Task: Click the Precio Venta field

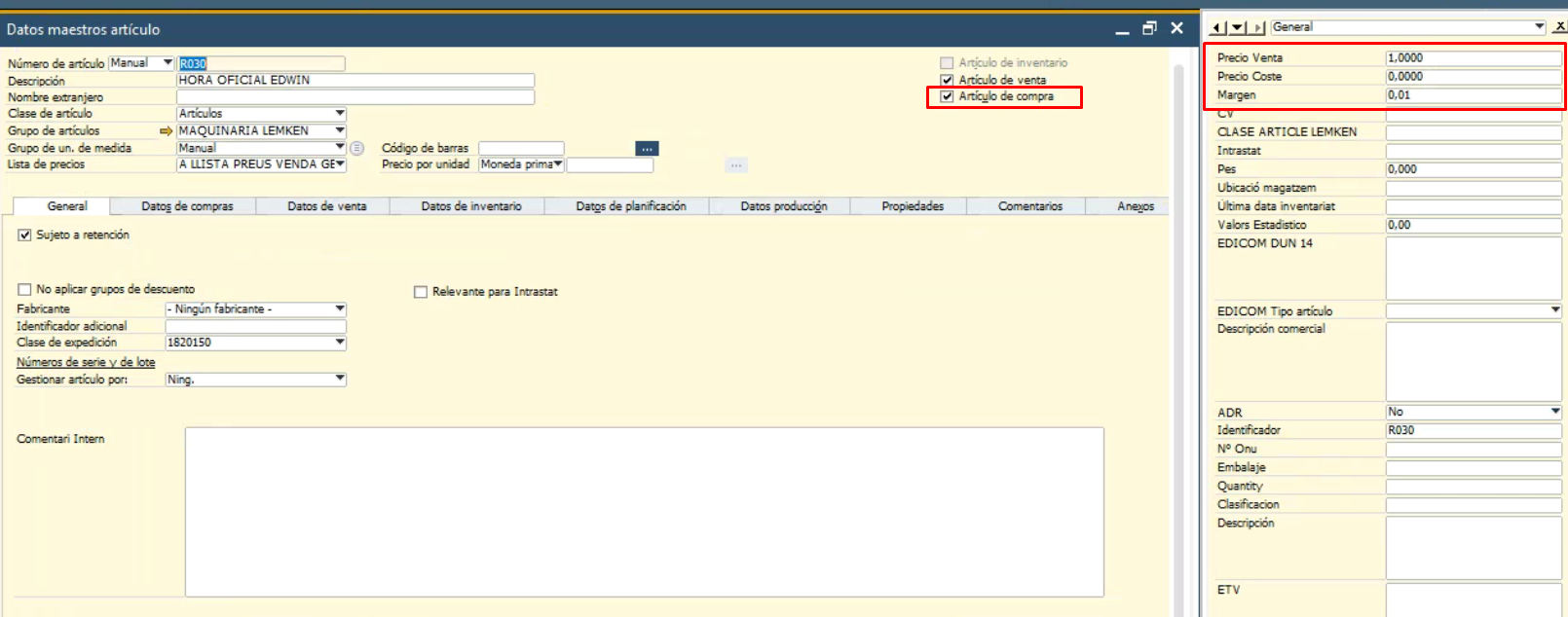Action: click(1474, 57)
